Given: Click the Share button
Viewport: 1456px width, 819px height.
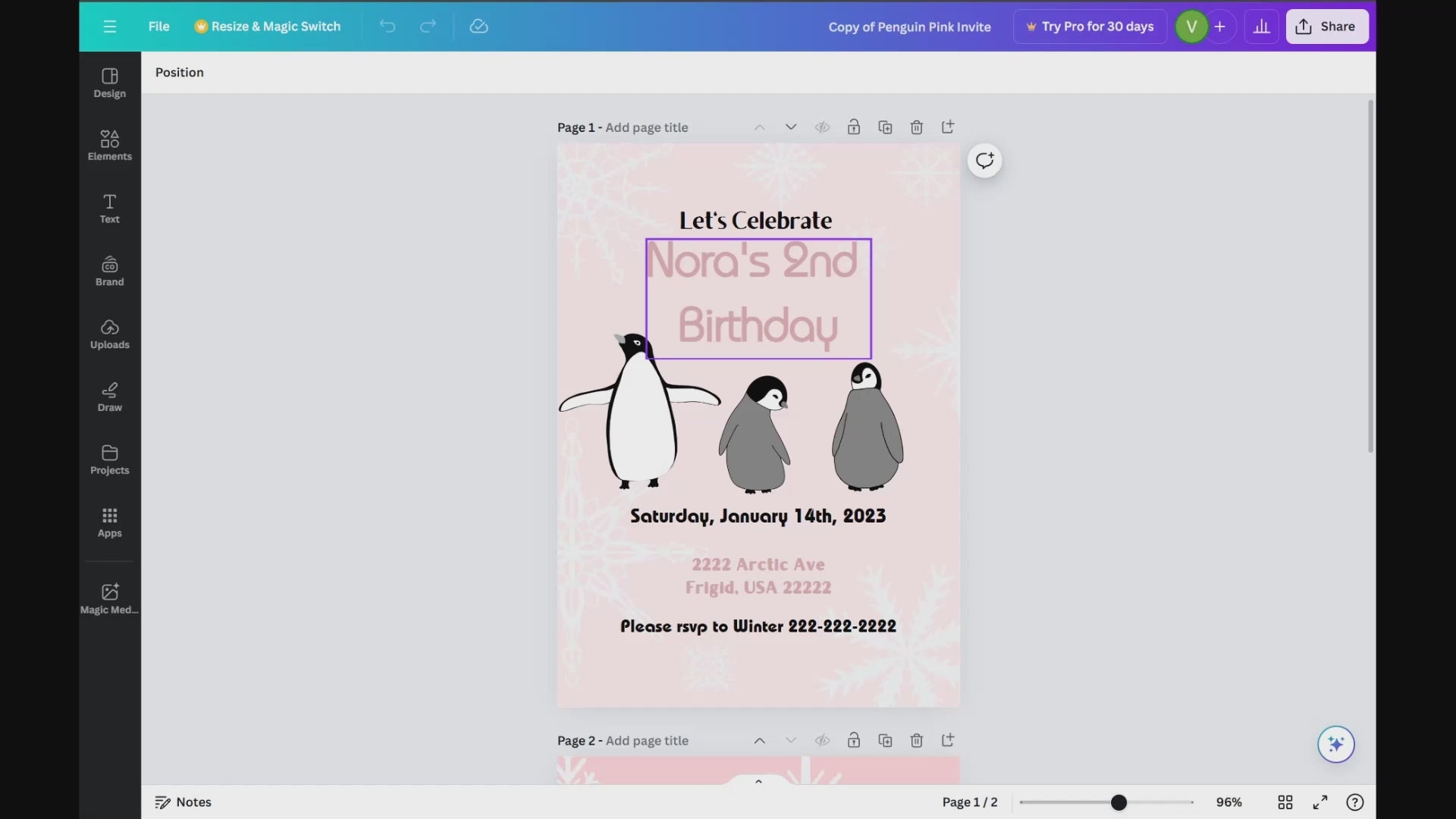Looking at the screenshot, I should [1326, 27].
